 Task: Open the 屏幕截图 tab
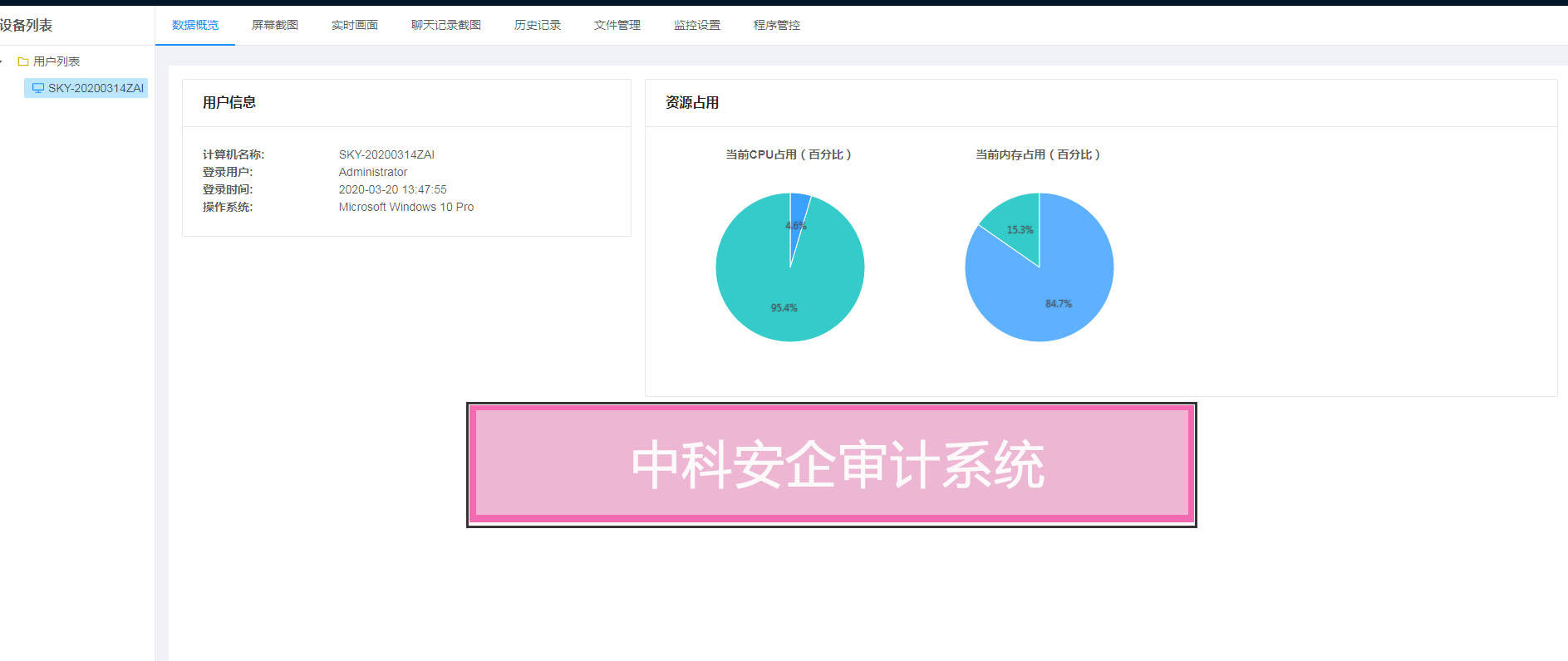coord(275,25)
